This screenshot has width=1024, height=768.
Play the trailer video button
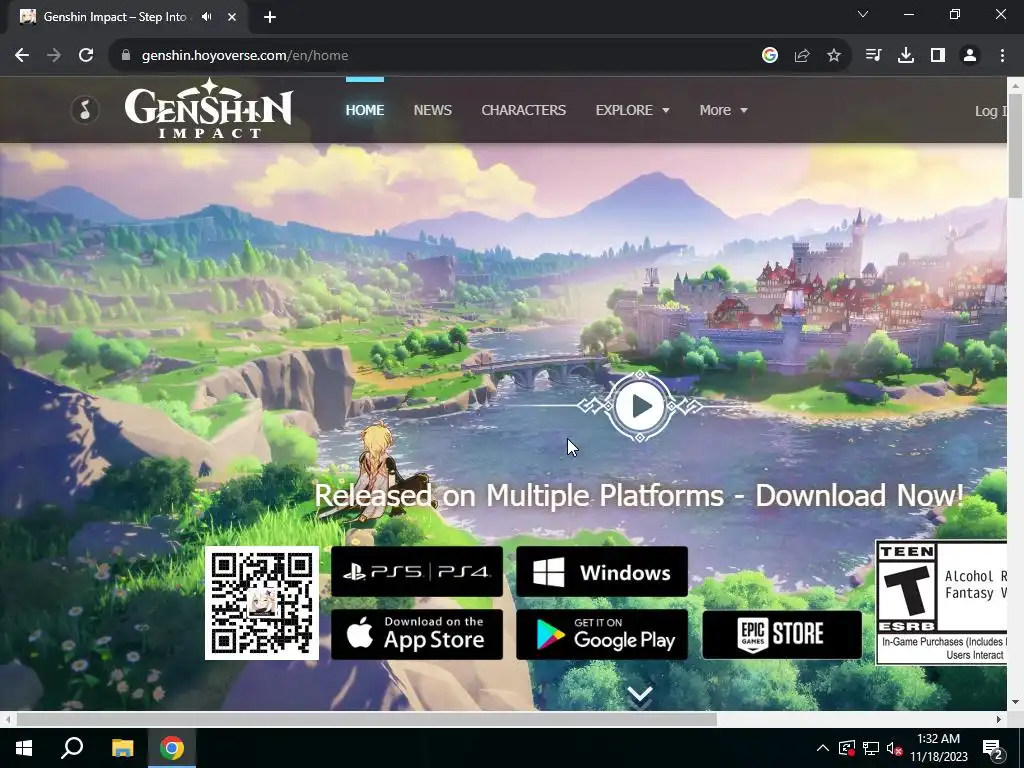coord(640,406)
